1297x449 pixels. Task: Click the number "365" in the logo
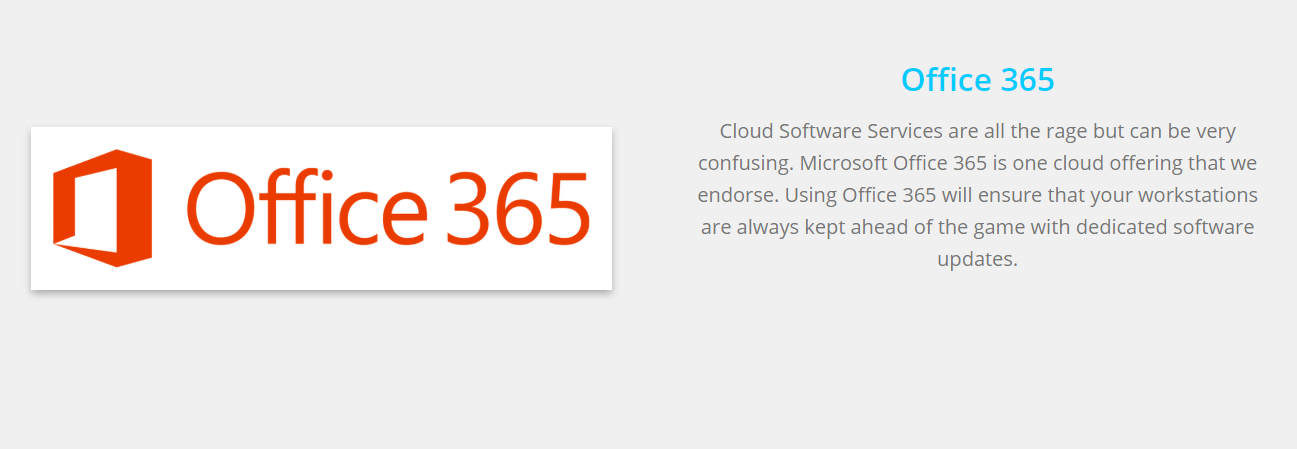coord(517,208)
